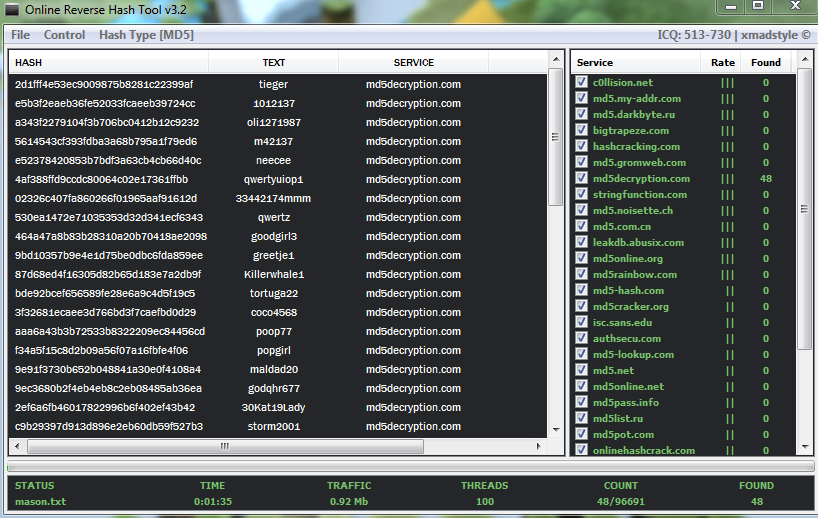
Task: Sort by the Found column header
Action: [765, 62]
